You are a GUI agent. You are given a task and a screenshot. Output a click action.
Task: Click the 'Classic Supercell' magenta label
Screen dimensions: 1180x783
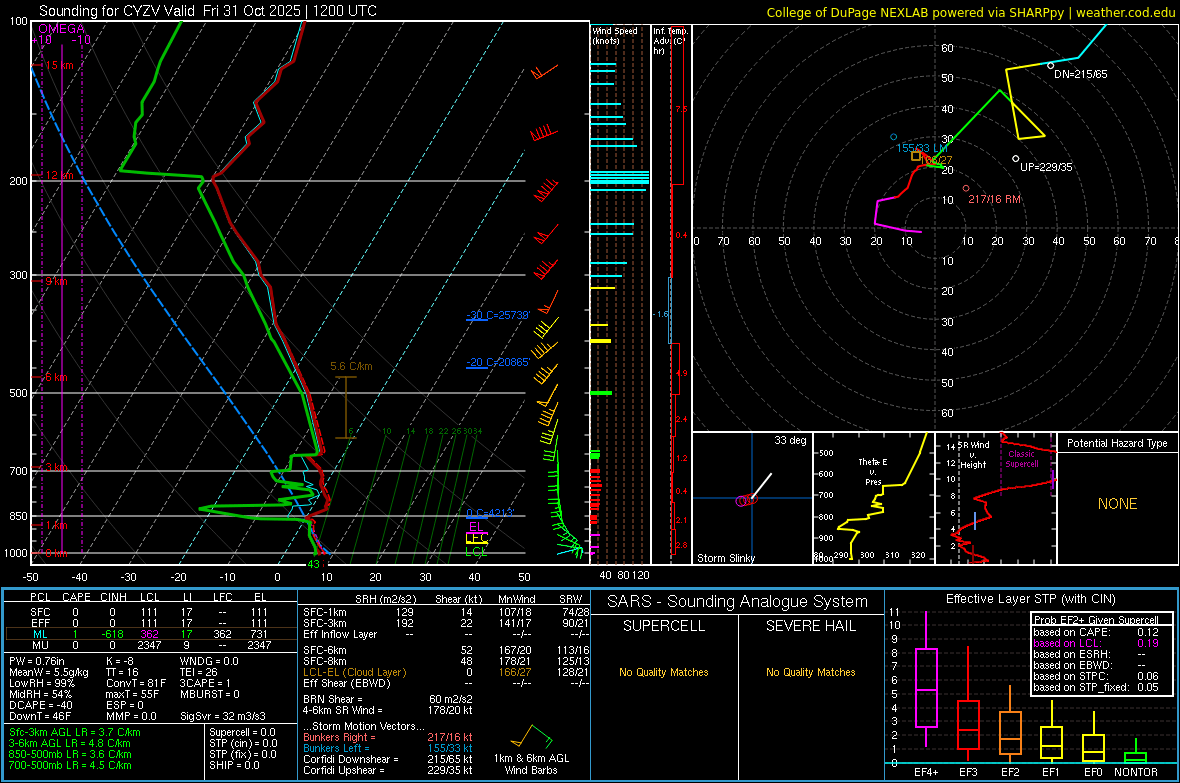click(x=1022, y=459)
